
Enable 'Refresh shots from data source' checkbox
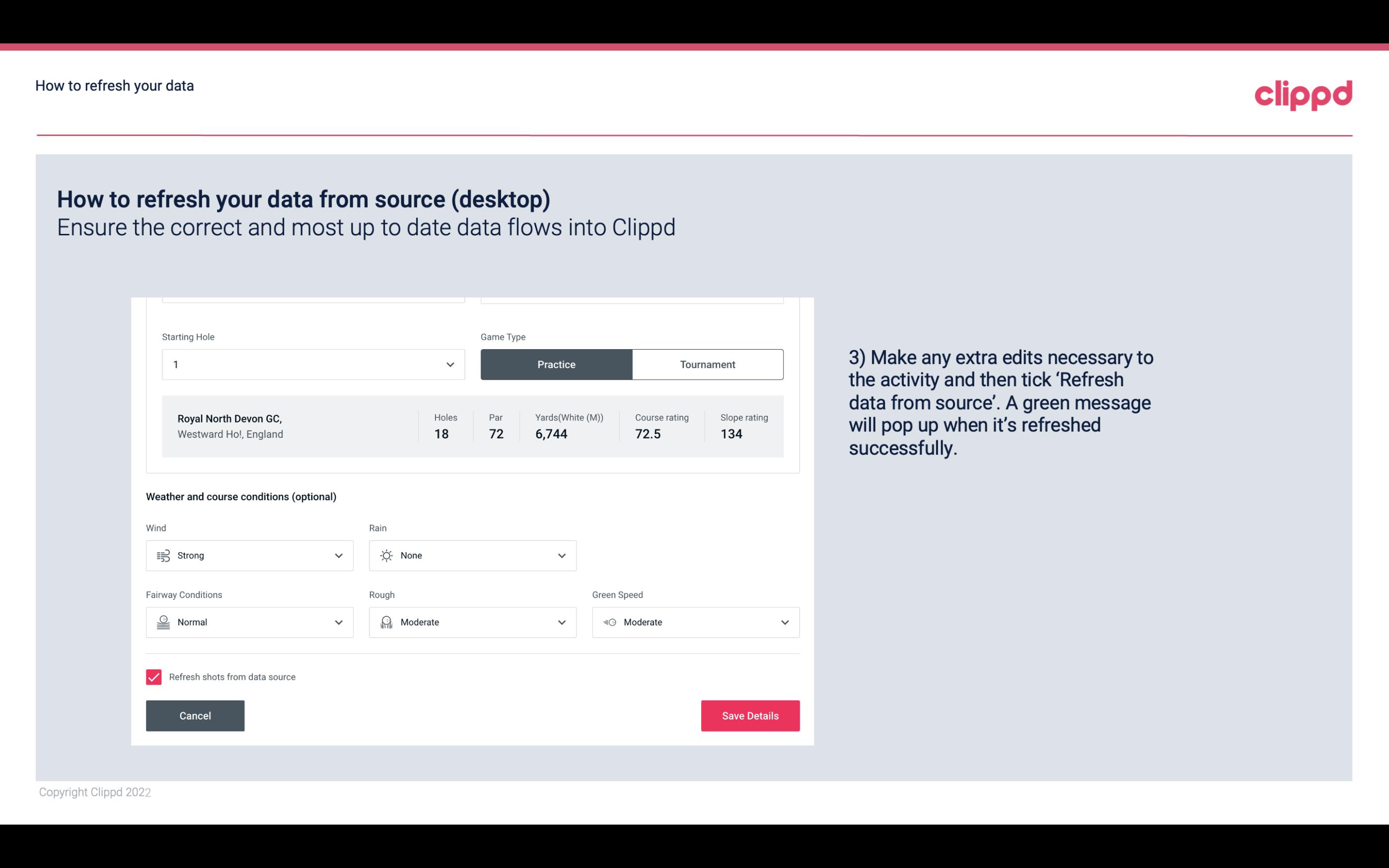[x=154, y=677]
